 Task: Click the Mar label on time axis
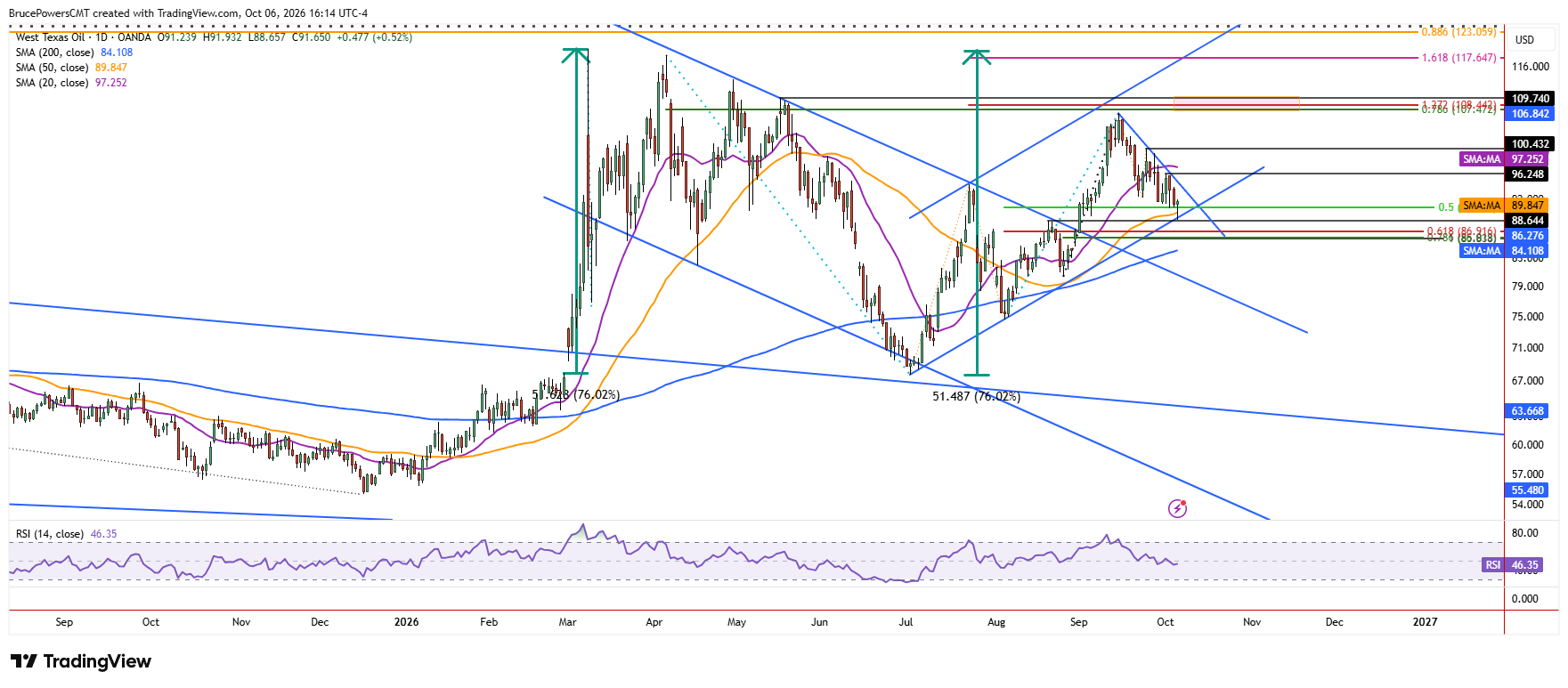[x=567, y=622]
